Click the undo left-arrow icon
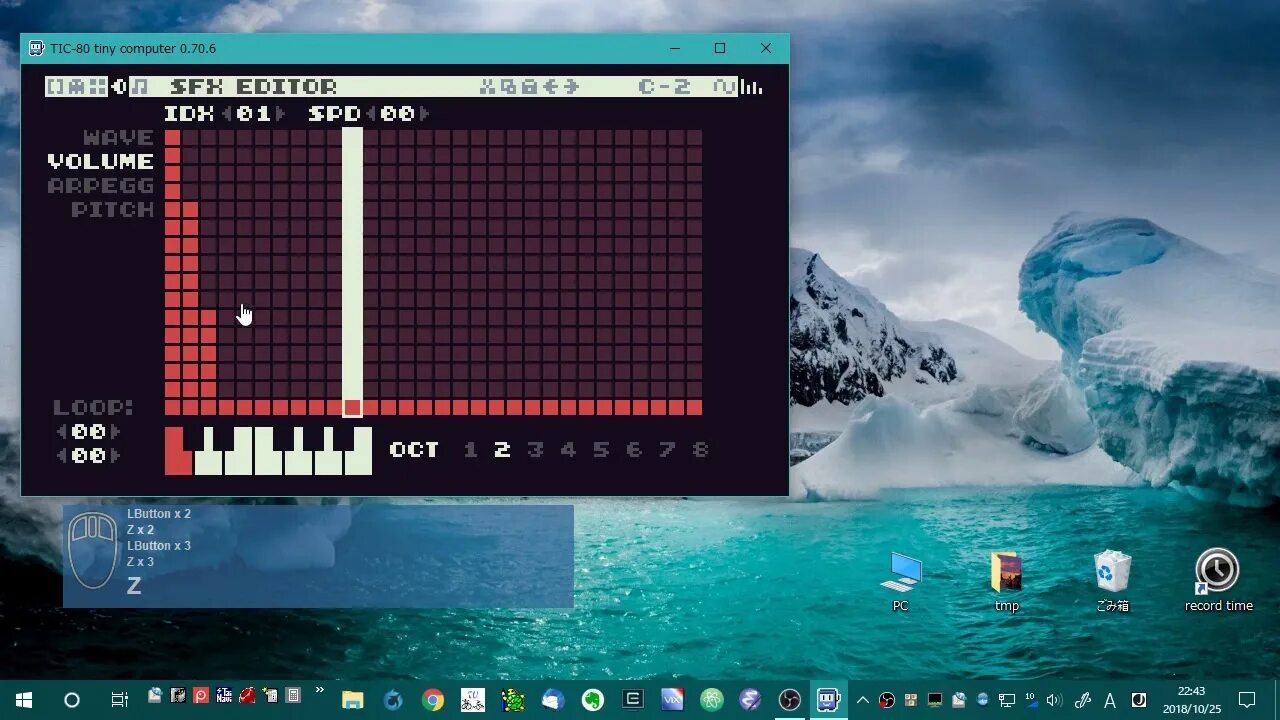The image size is (1280, 720). coord(551,87)
